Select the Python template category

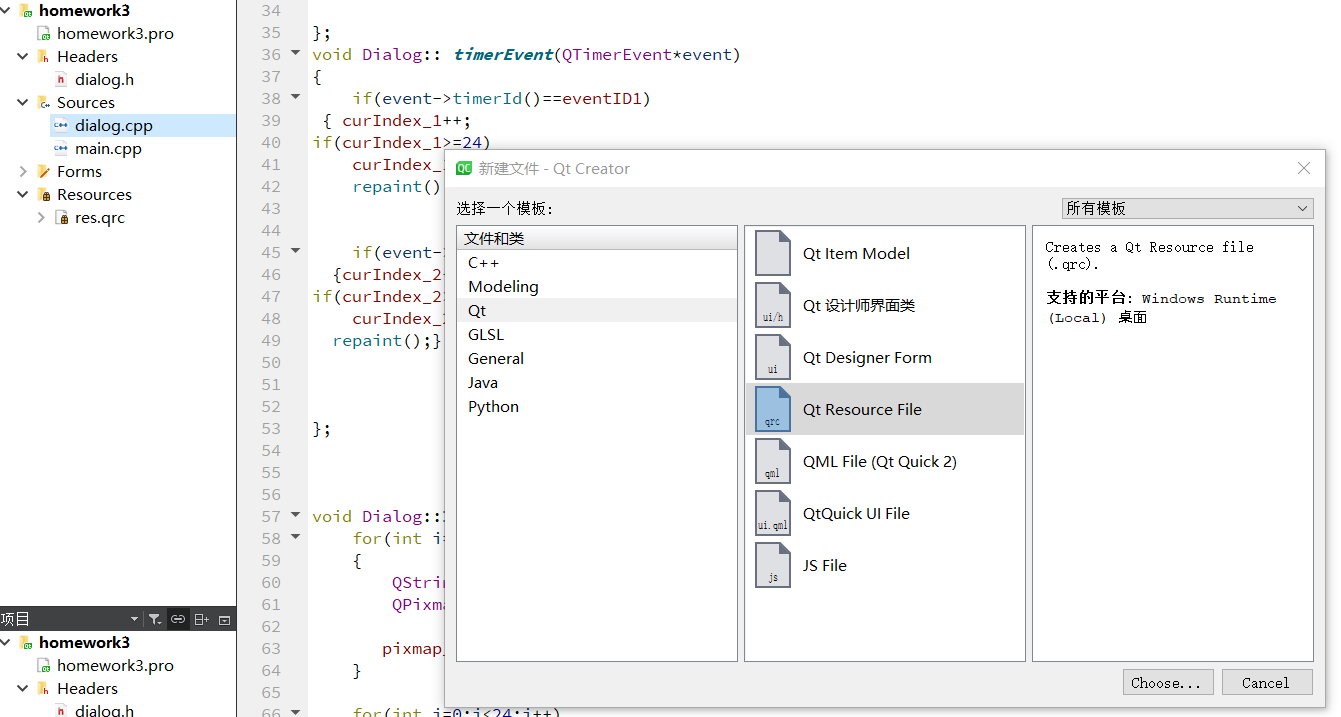pyautogui.click(x=597, y=406)
